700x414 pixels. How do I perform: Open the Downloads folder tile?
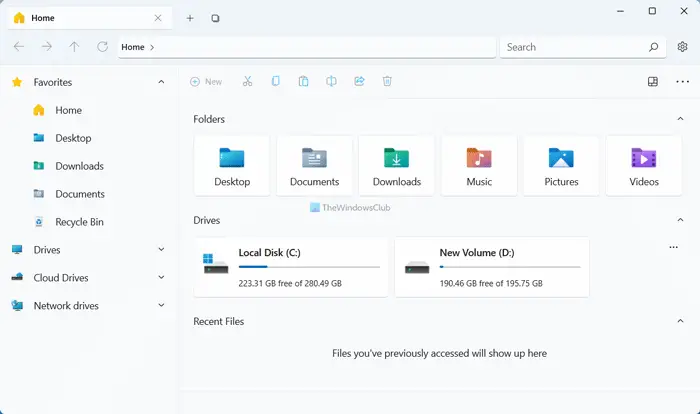[396, 166]
